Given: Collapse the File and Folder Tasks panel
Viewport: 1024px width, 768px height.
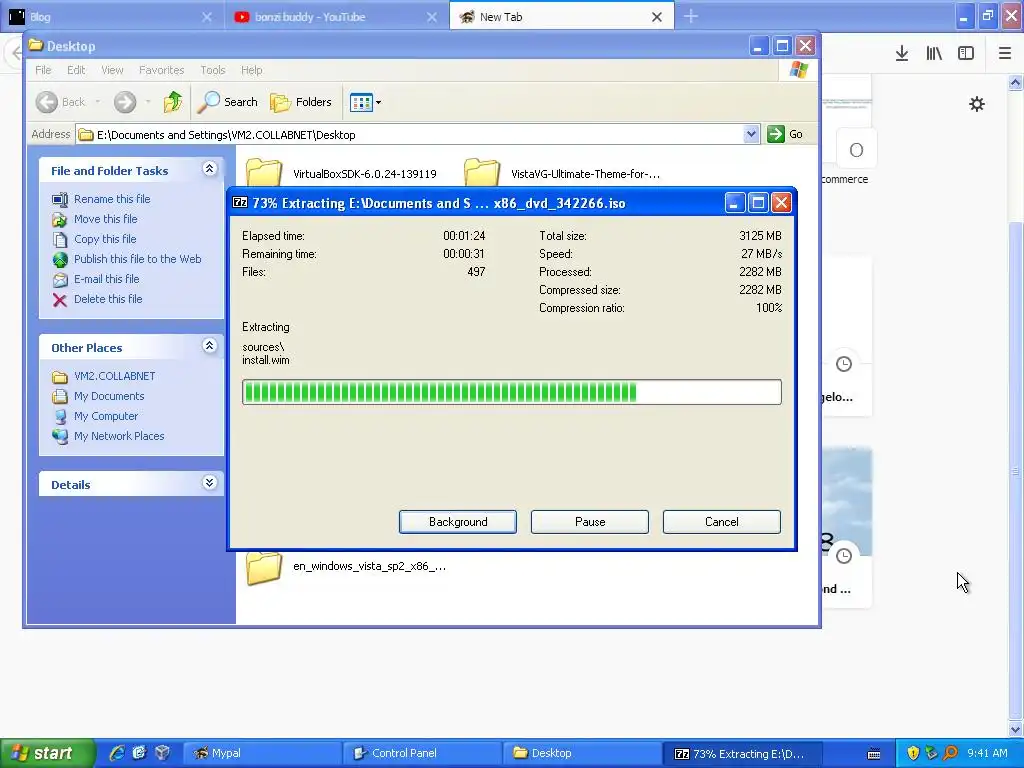Looking at the screenshot, I should pyautogui.click(x=209, y=169).
